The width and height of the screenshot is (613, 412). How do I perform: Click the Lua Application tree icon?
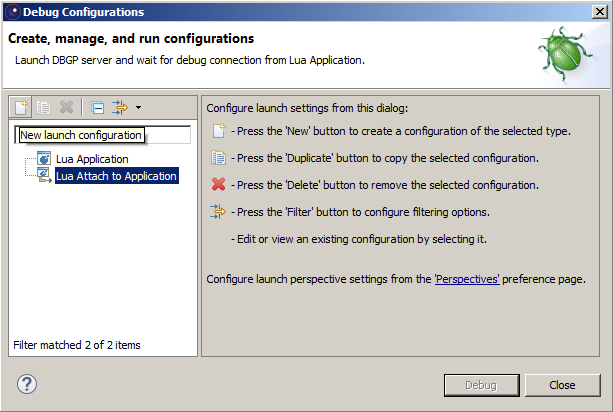tap(44, 158)
